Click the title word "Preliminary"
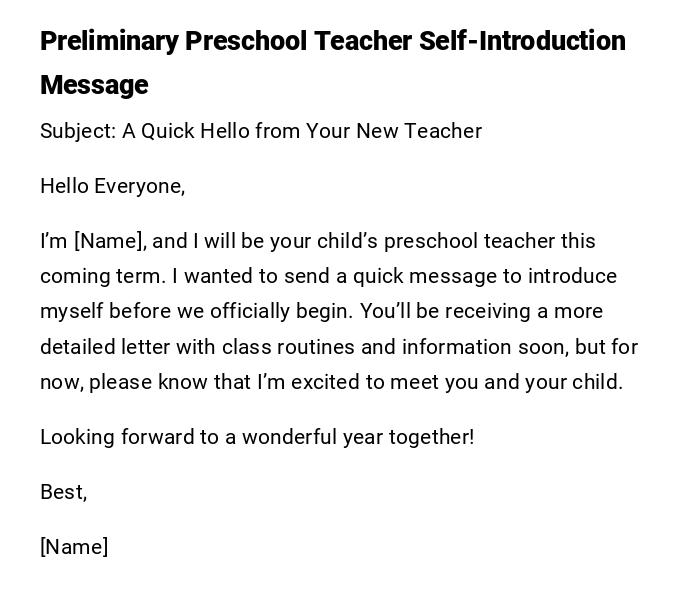This screenshot has height=610, width=700. pos(109,41)
